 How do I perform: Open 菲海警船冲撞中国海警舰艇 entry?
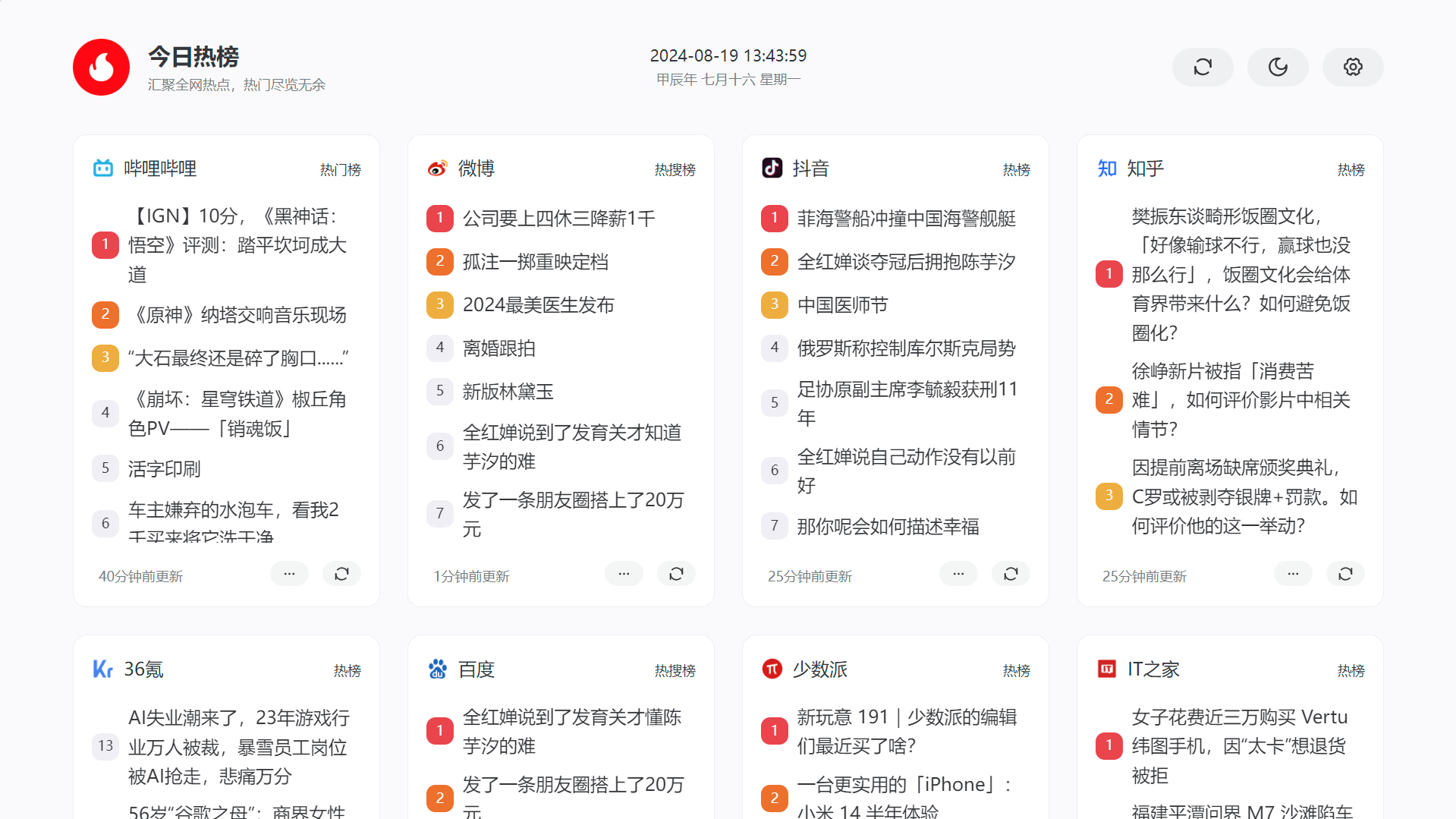(907, 219)
